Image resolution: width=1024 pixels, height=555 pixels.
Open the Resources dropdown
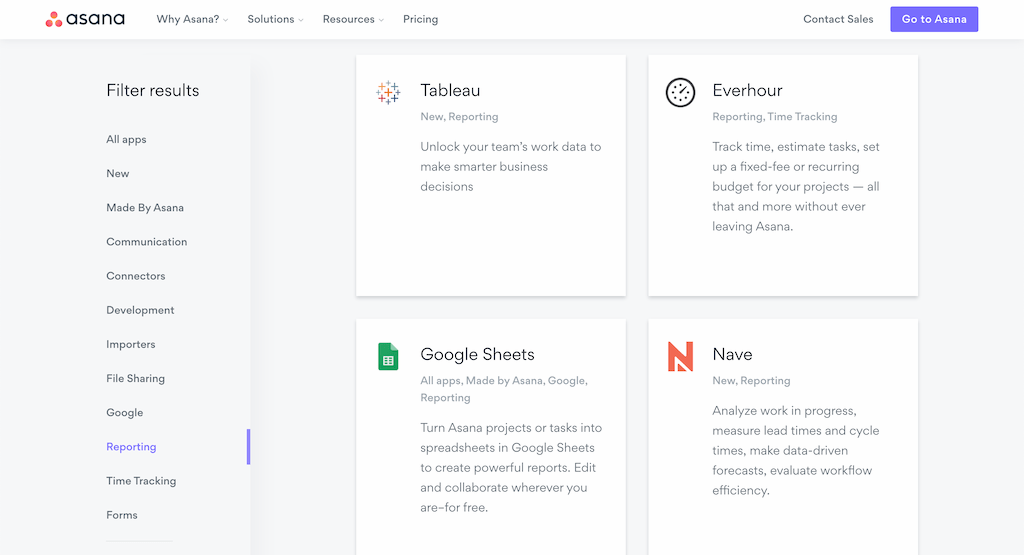click(x=353, y=19)
